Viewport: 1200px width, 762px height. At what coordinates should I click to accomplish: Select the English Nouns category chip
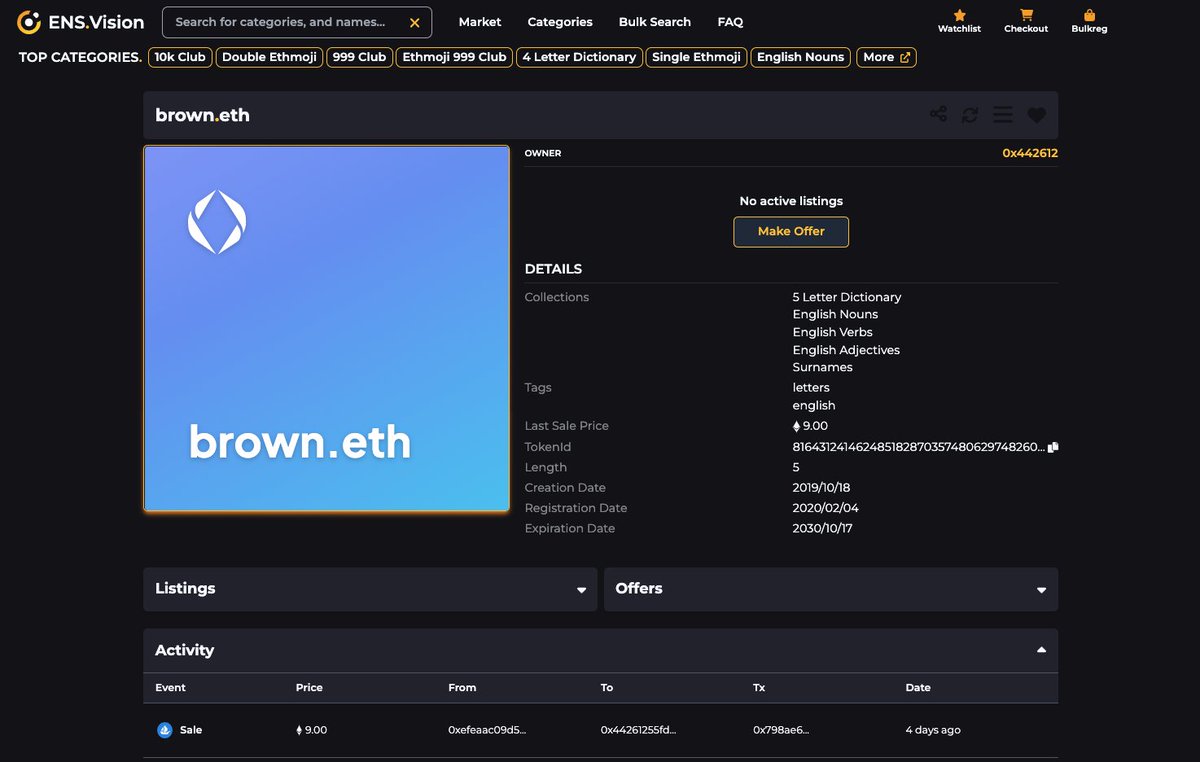(x=801, y=57)
